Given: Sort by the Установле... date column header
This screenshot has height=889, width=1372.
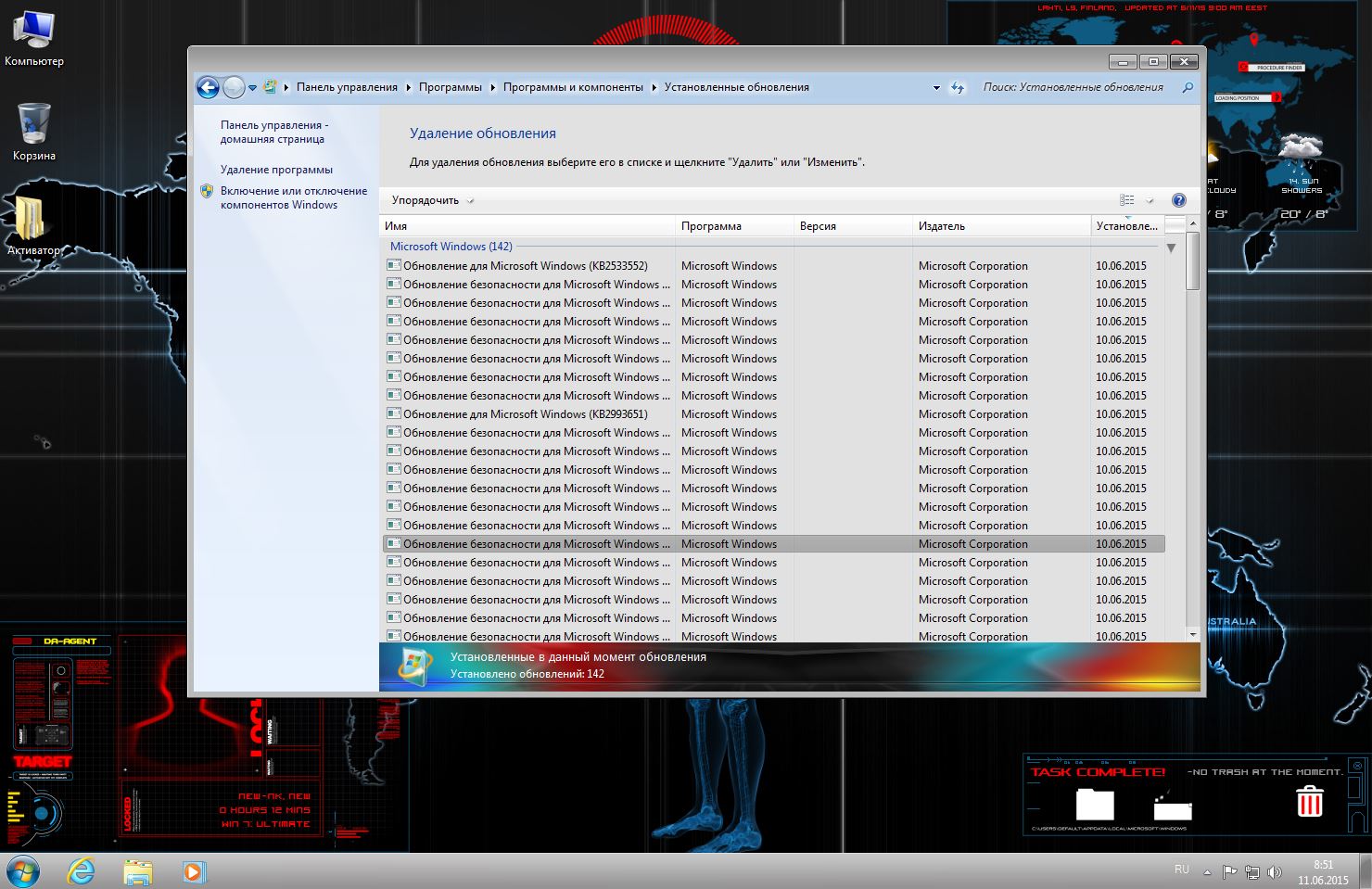Looking at the screenshot, I should [1127, 225].
